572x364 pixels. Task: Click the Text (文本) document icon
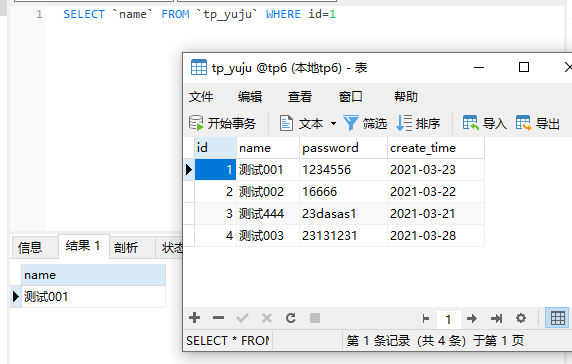click(286, 123)
